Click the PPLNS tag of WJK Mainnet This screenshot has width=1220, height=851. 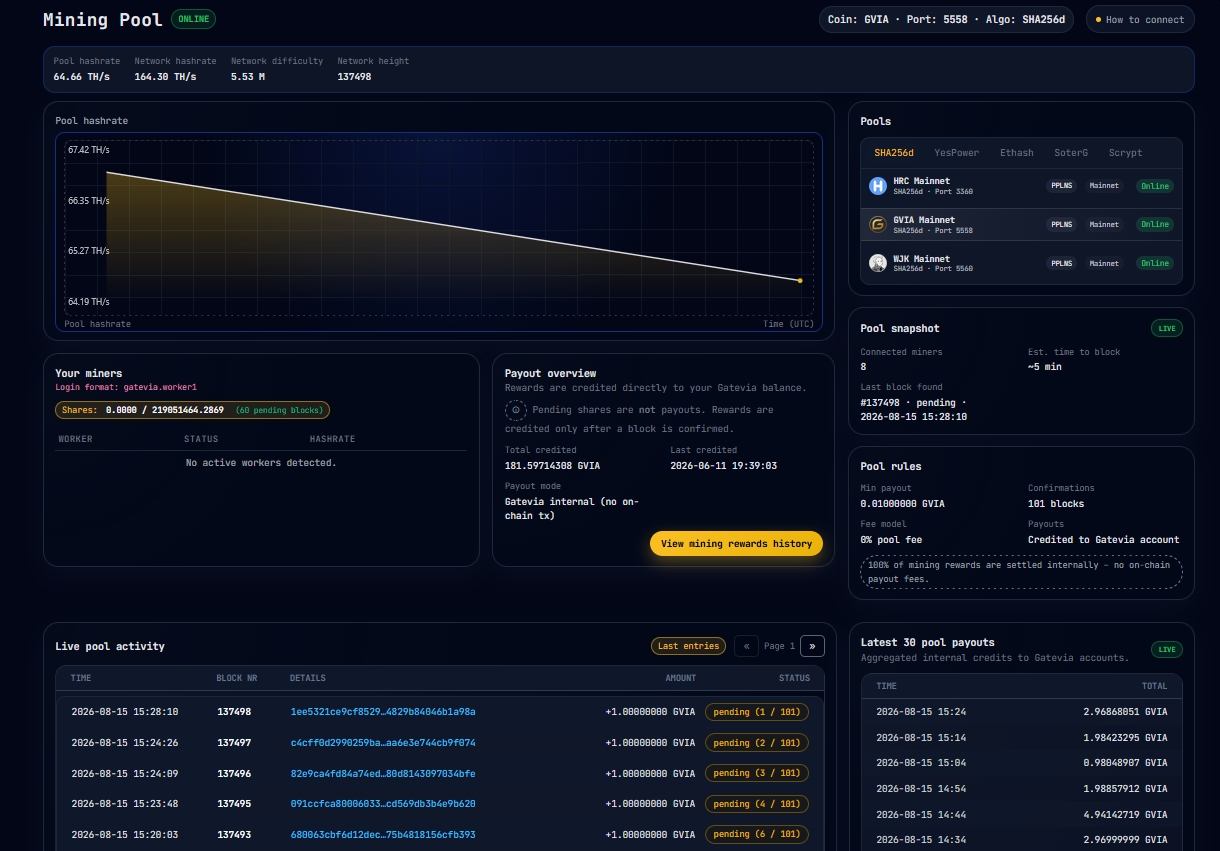coord(1061,263)
